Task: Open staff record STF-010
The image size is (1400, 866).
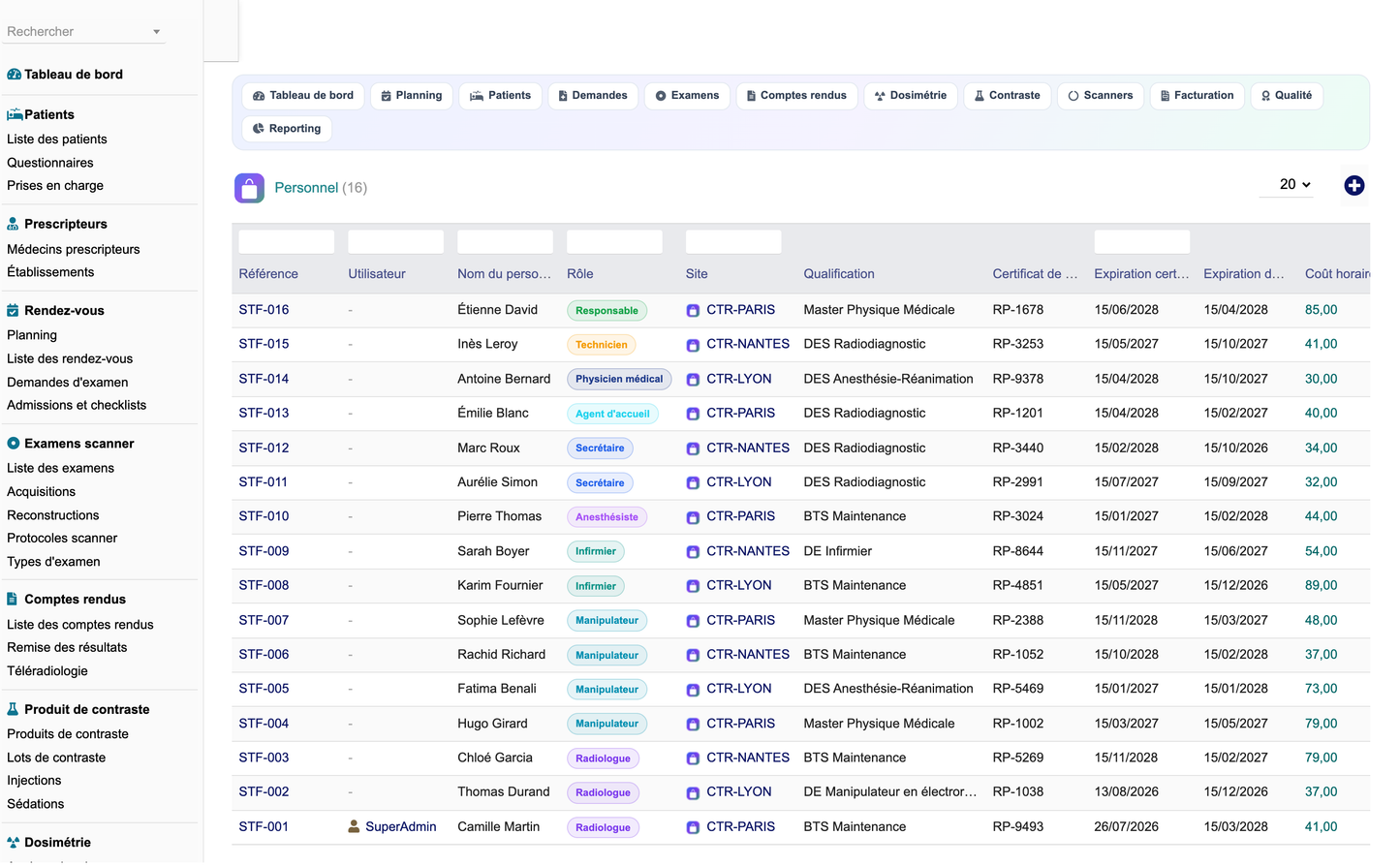Action: (x=264, y=516)
